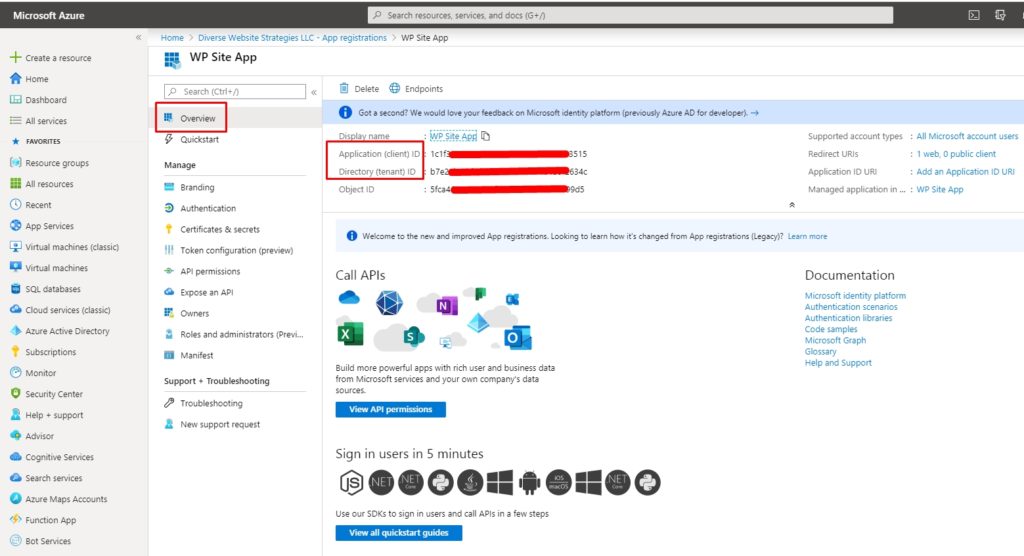Click the Function App lightning icon
The height and width of the screenshot is (556, 1024).
16,519
